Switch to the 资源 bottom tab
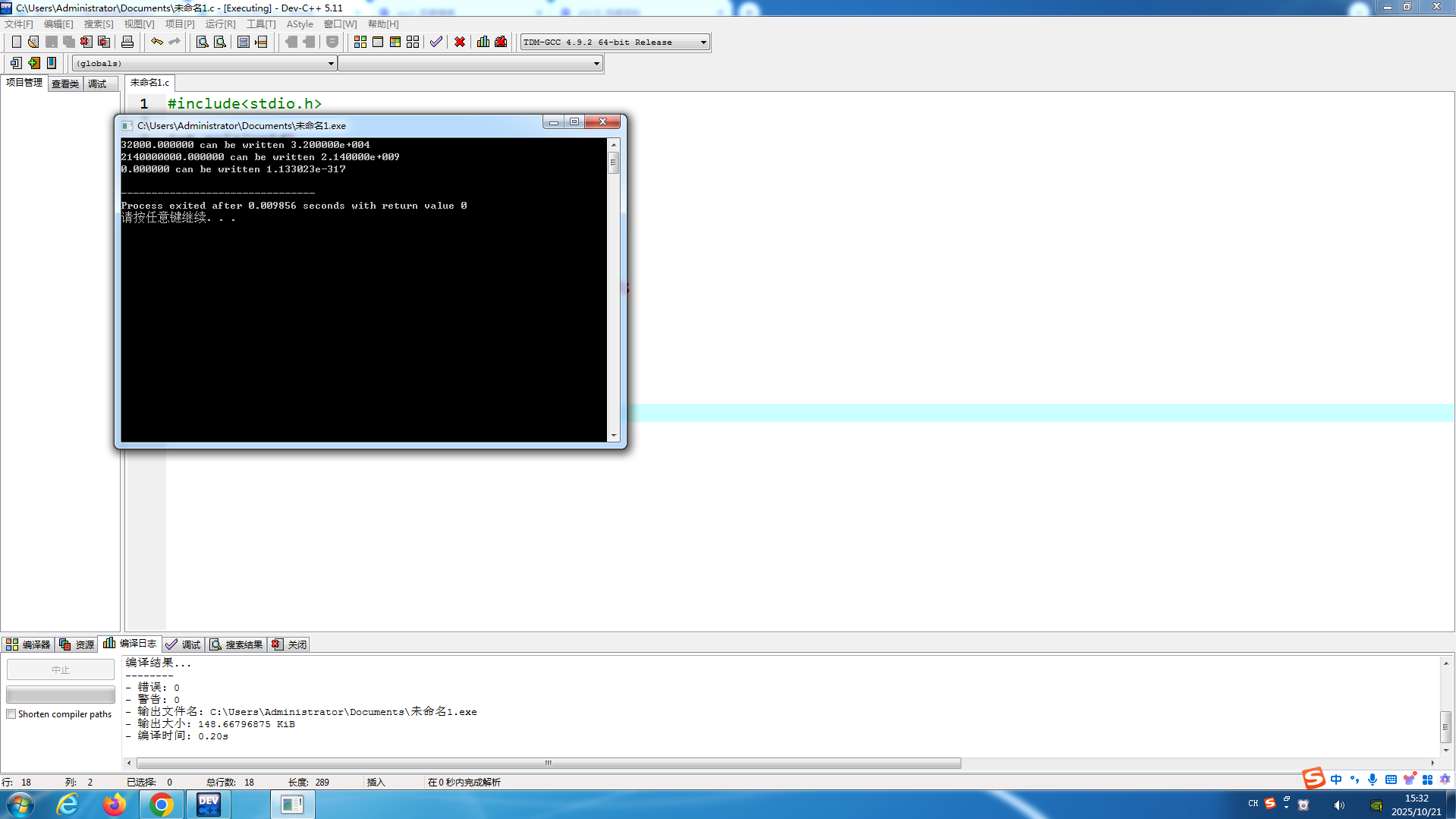Image resolution: width=1456 pixels, height=819 pixels. [77, 644]
